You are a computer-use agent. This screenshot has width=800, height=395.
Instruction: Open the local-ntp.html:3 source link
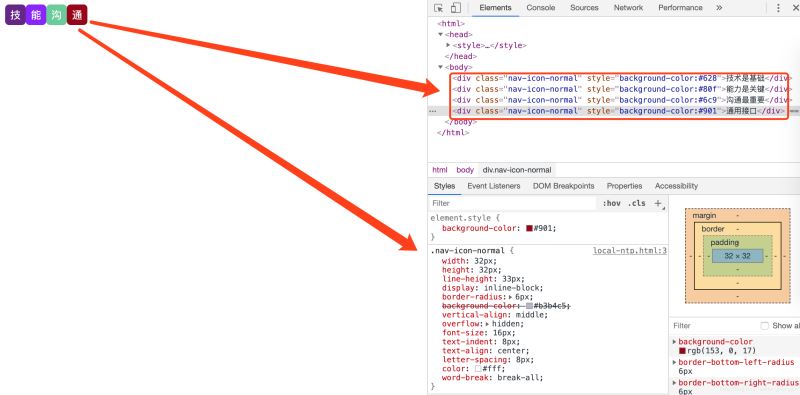point(630,251)
